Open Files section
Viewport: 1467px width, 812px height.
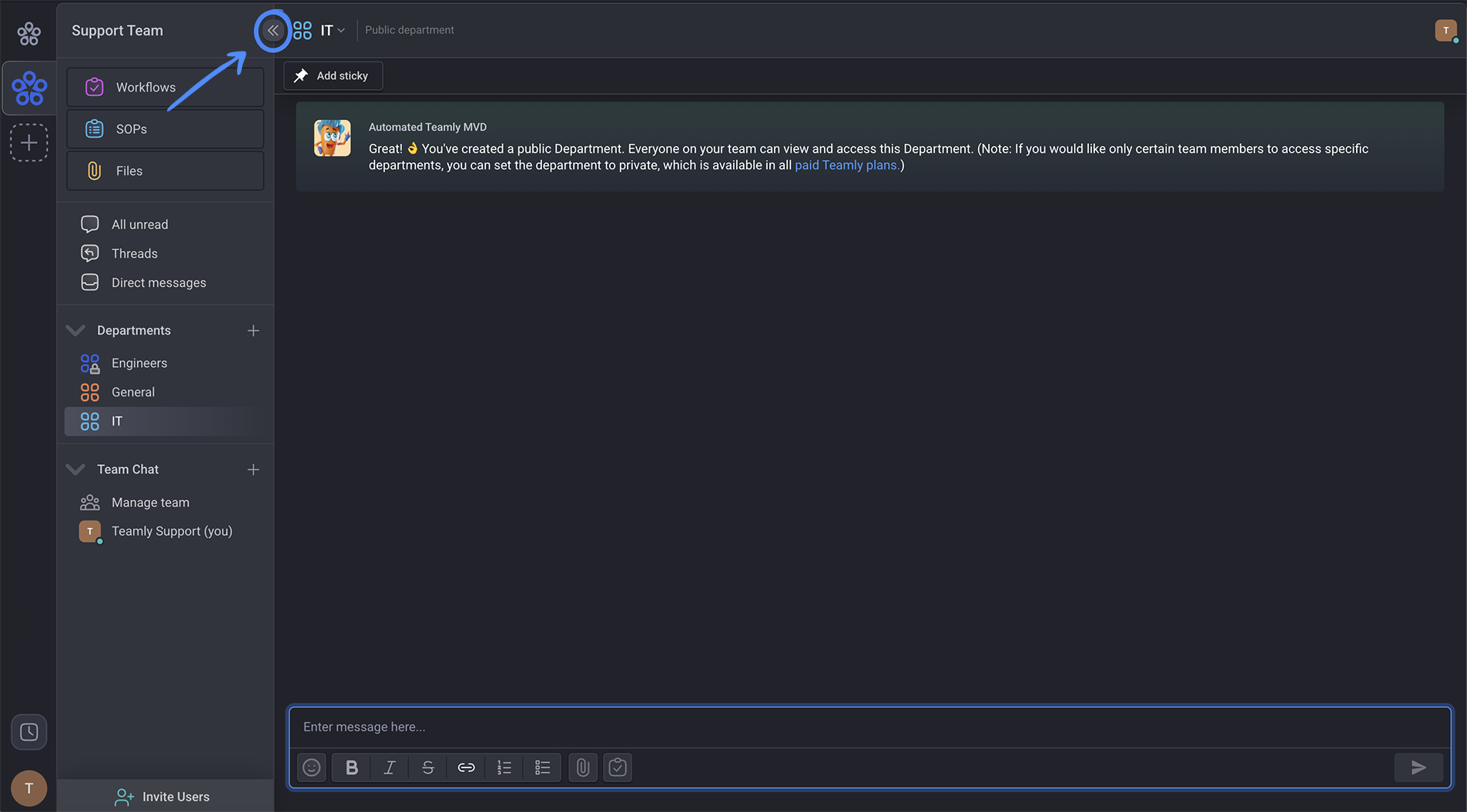pos(165,171)
